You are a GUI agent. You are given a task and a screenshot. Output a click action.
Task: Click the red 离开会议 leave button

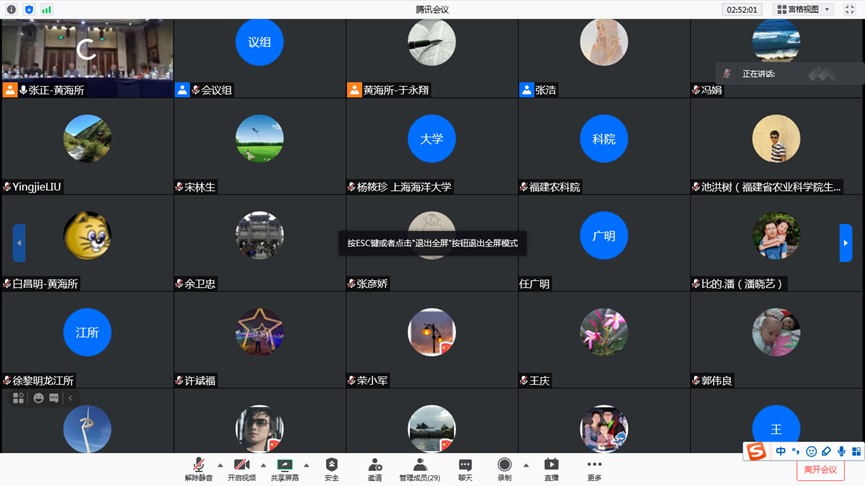(x=820, y=469)
